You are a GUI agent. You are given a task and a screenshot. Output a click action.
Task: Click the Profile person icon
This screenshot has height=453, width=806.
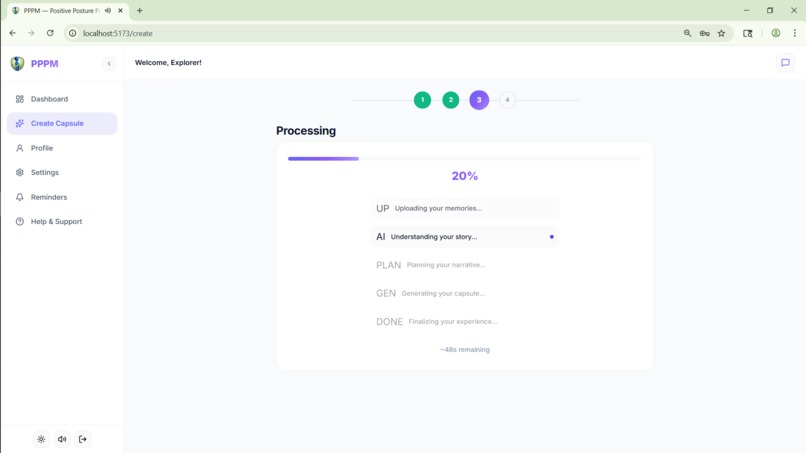[x=20, y=148]
